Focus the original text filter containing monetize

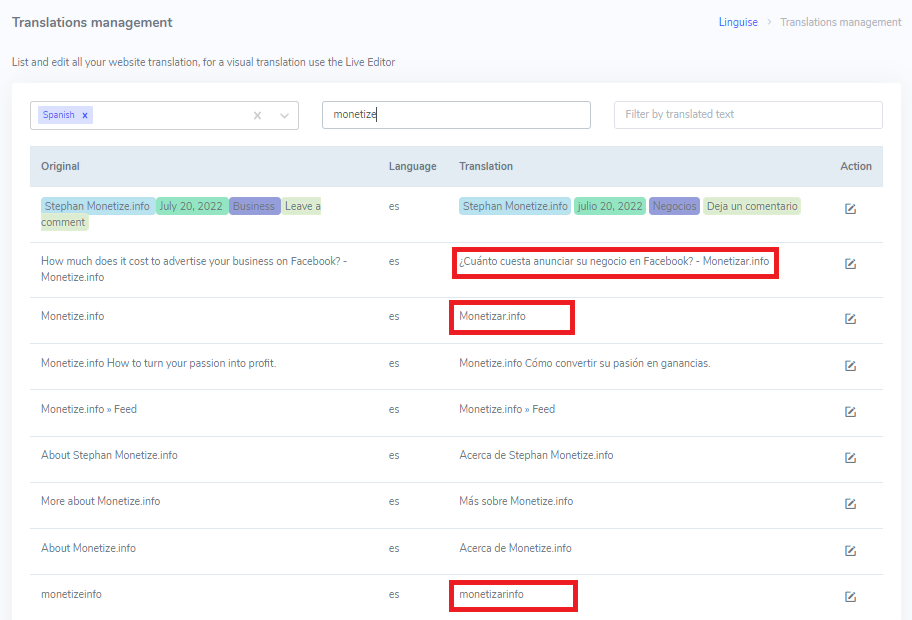tap(456, 115)
